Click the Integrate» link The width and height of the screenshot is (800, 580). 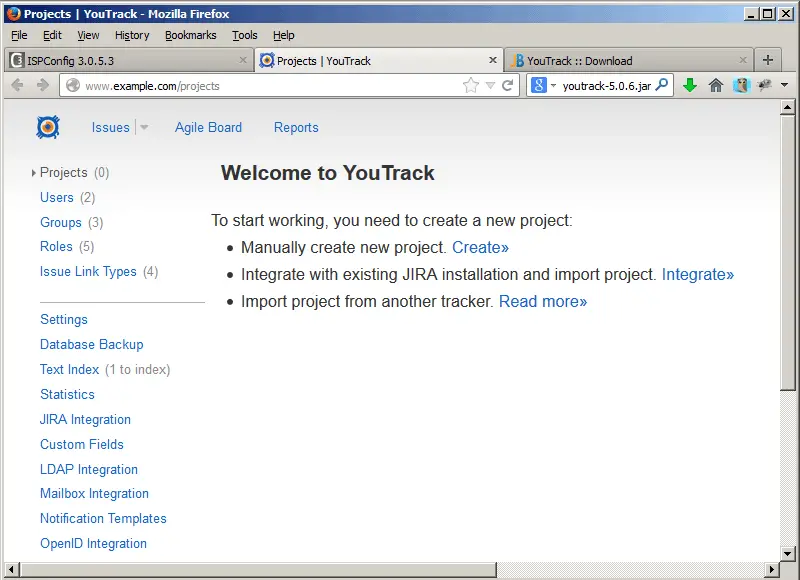coord(698,274)
